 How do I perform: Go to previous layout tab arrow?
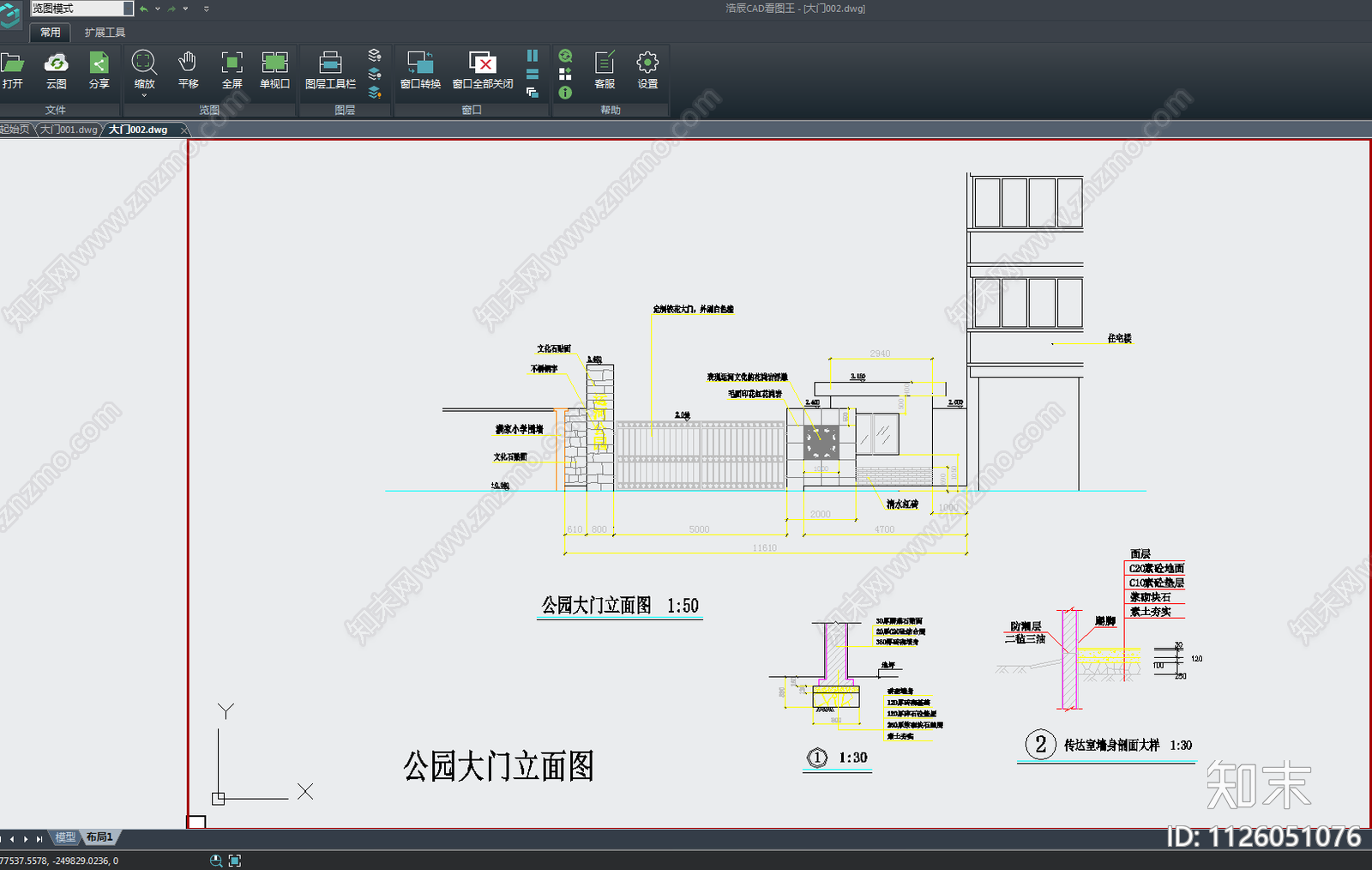pyautogui.click(x=12, y=838)
